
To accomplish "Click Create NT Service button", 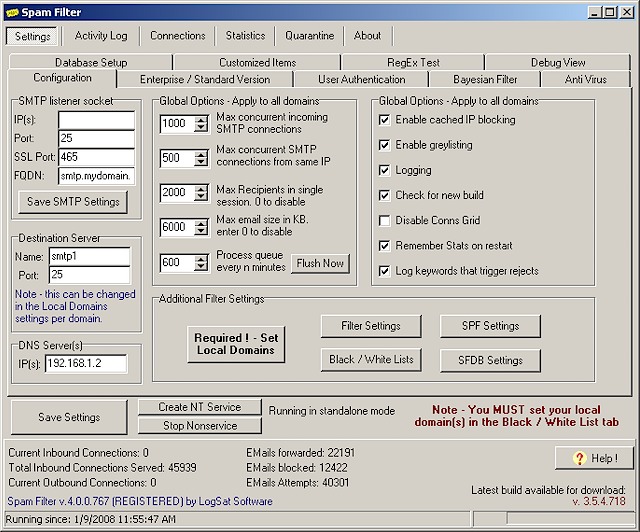I will [x=200, y=407].
